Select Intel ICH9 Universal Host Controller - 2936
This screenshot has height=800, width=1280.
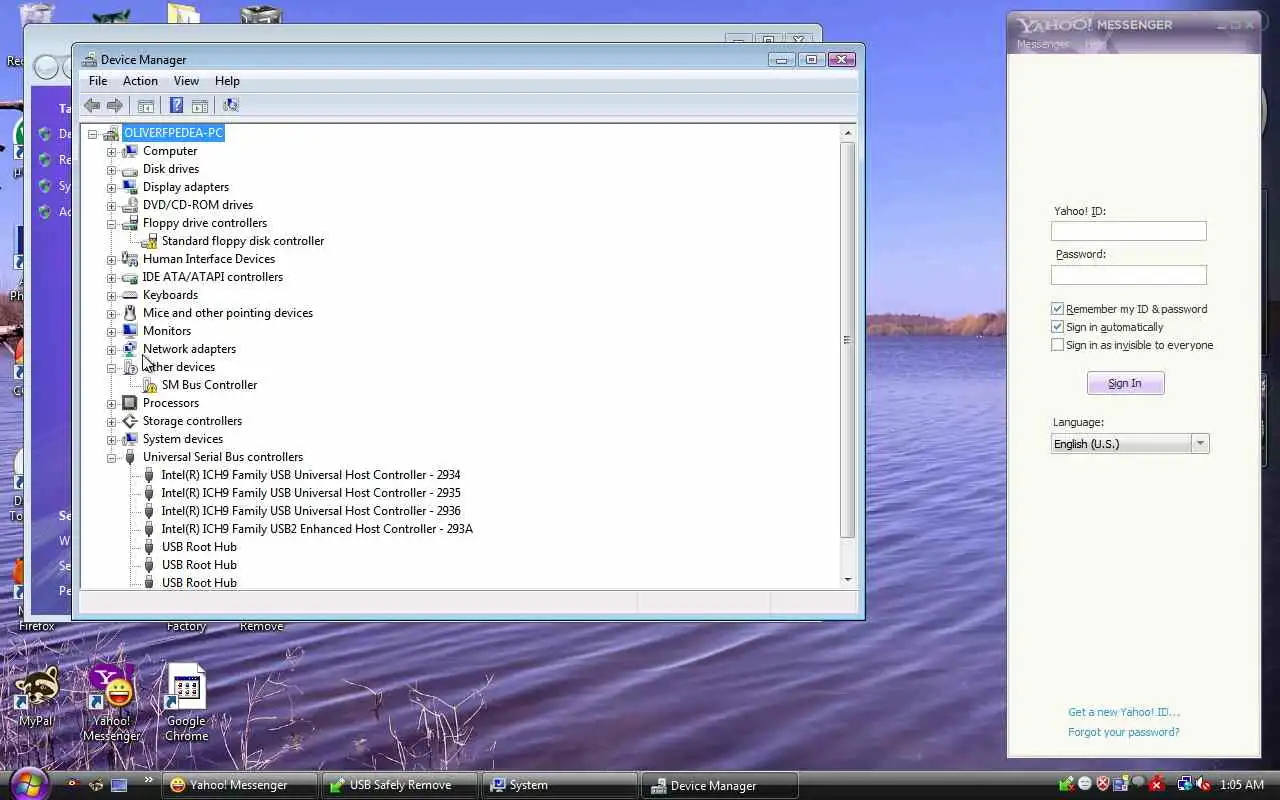(x=311, y=511)
